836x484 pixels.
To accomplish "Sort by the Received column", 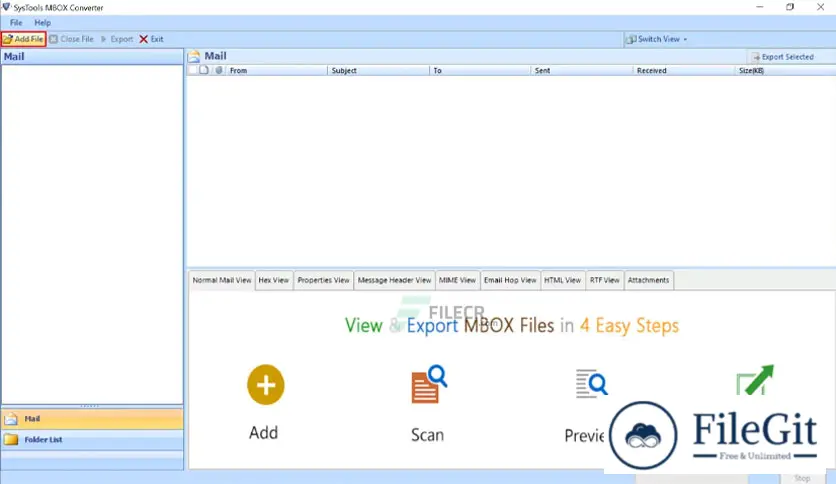I will (x=684, y=70).
